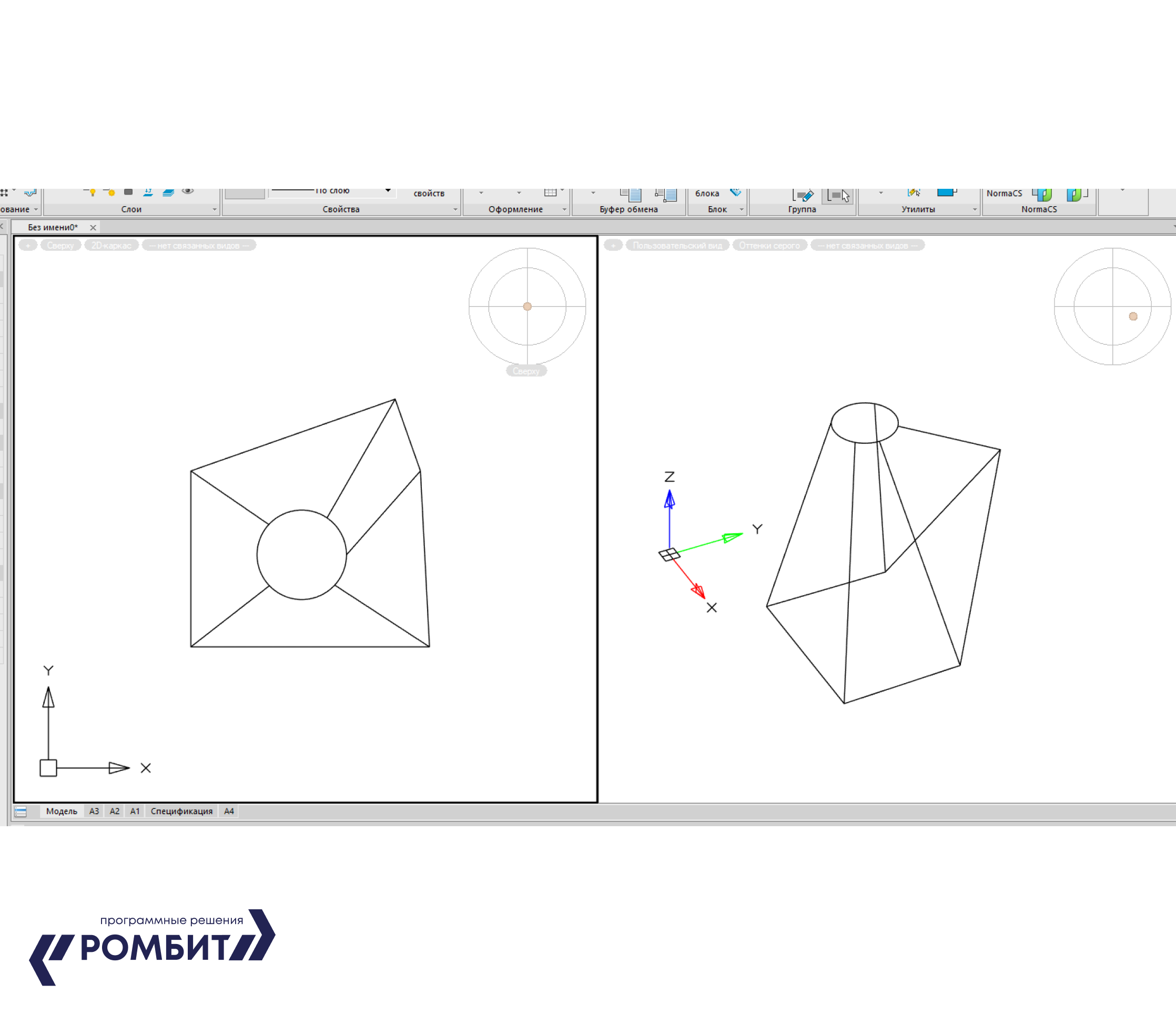Toggle the 2D-каркас visual style label
This screenshot has height=1015, width=1176.
111,245
